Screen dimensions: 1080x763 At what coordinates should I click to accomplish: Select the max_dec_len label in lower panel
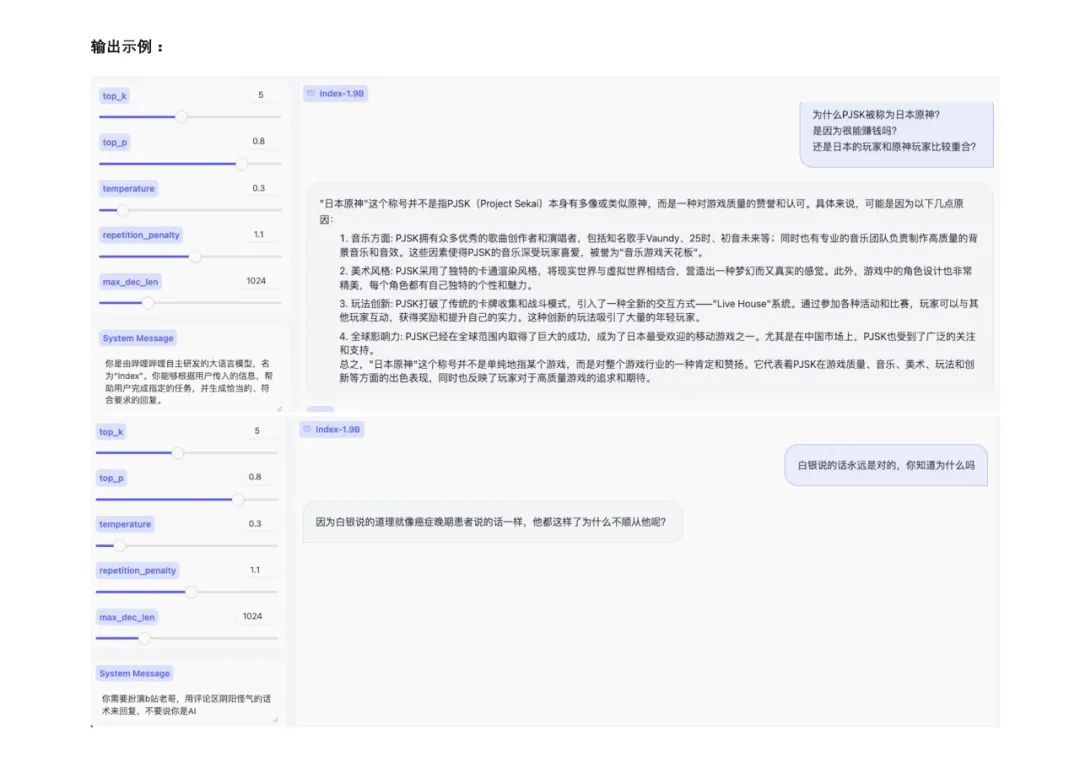[127, 617]
